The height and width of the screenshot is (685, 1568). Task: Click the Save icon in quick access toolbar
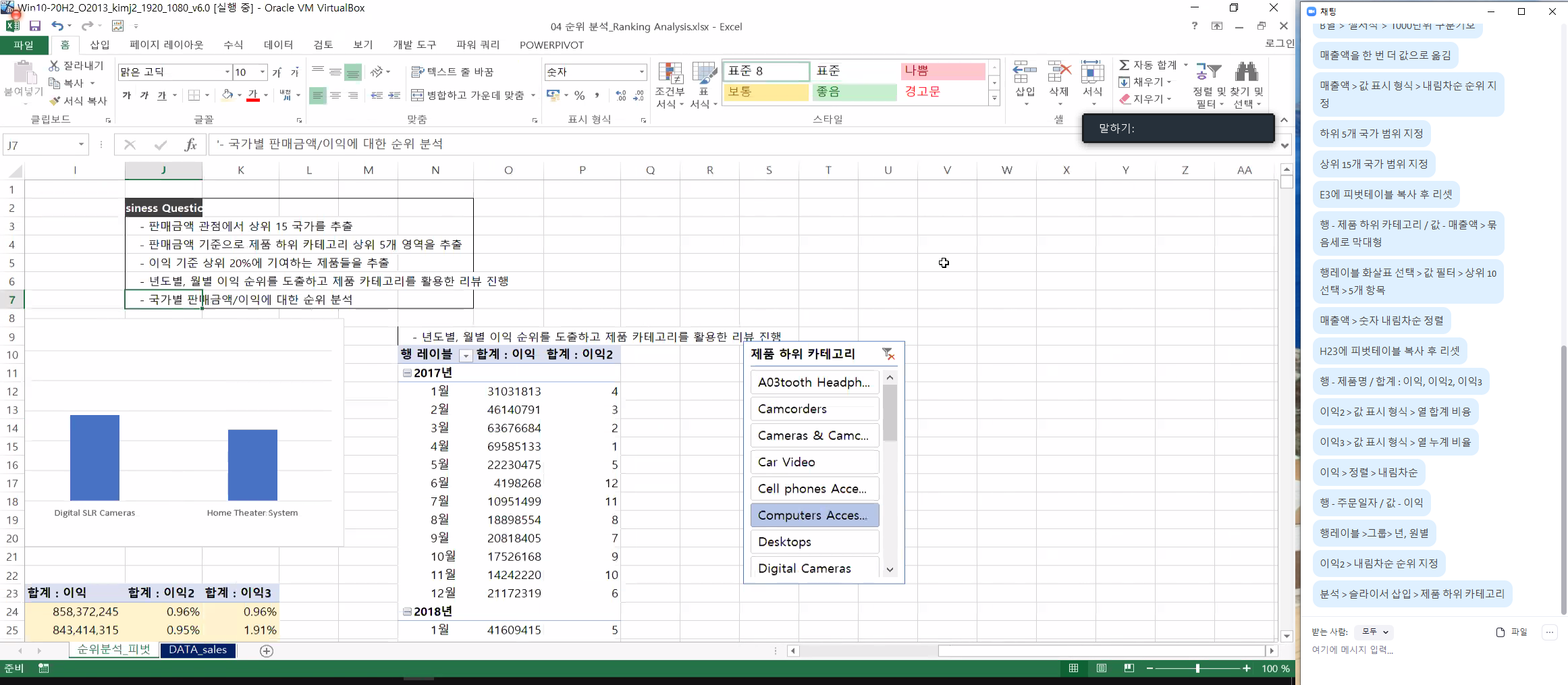click(x=35, y=26)
